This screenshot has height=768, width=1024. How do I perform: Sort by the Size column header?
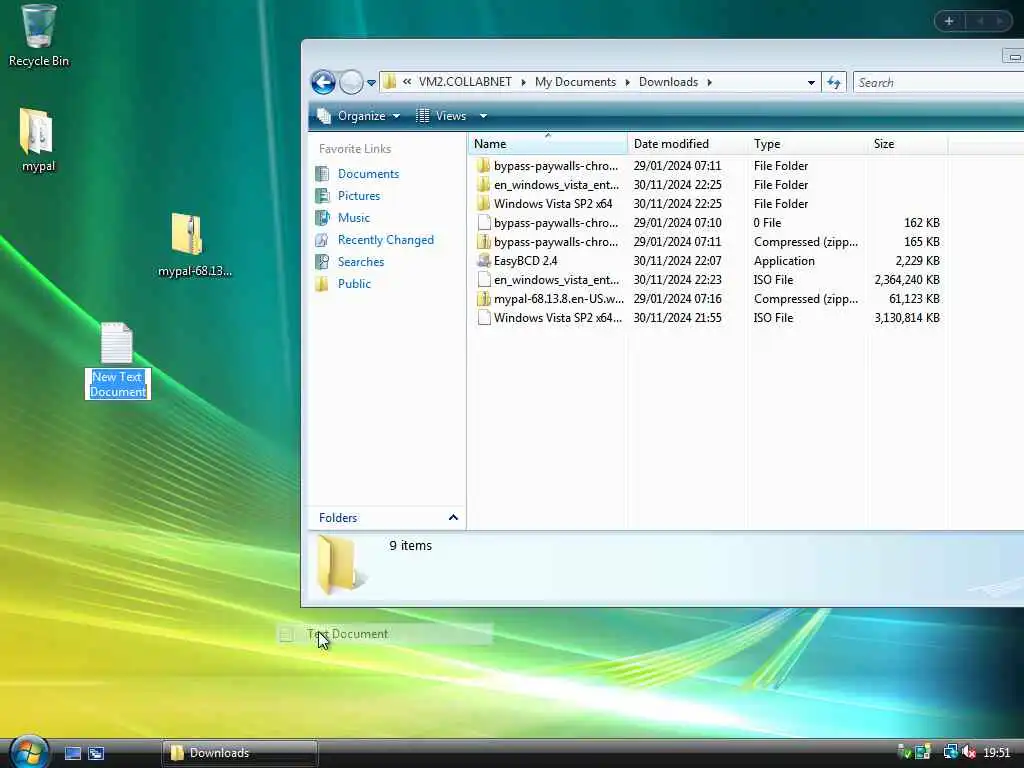pos(908,144)
